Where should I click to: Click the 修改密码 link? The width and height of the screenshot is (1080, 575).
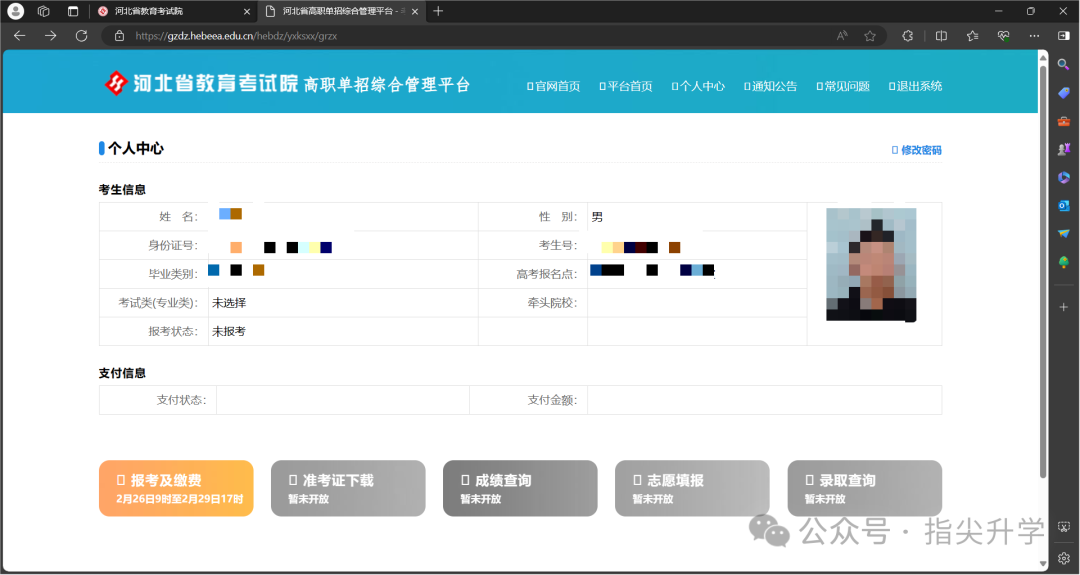click(917, 150)
